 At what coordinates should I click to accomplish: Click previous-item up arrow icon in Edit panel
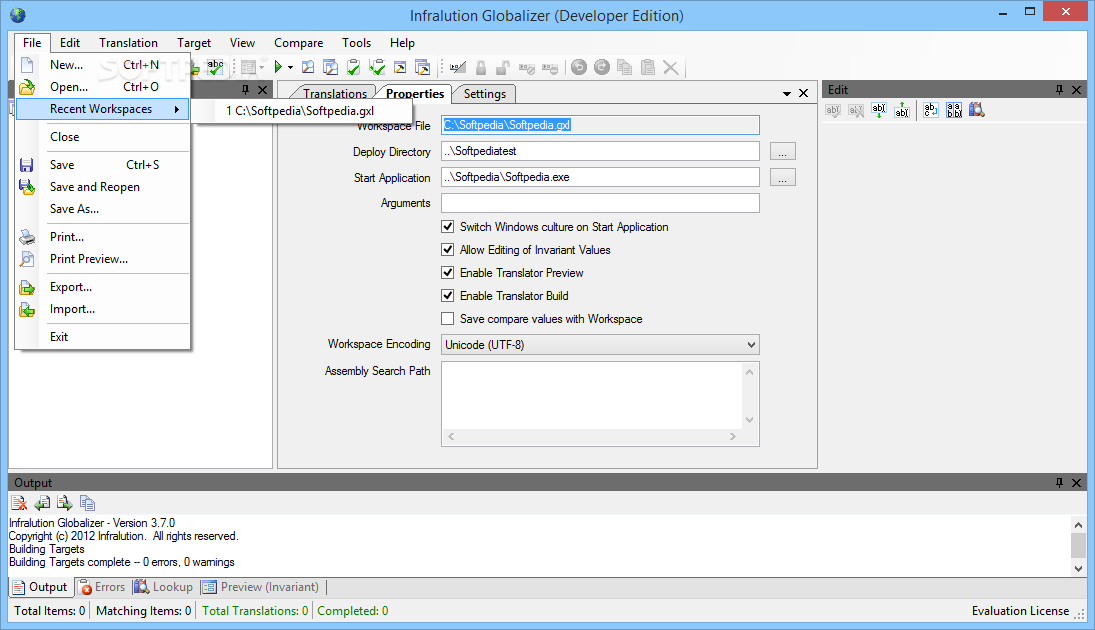tap(902, 110)
